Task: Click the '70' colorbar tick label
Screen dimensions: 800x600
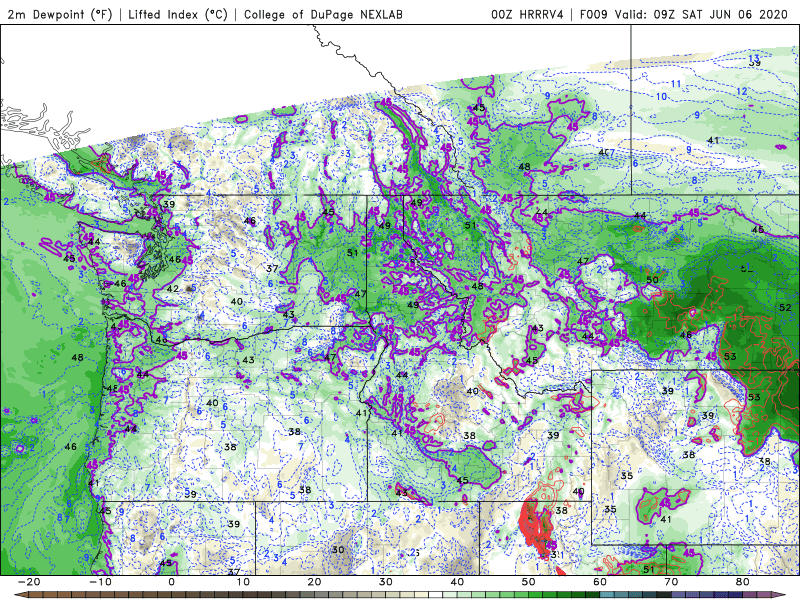Action: click(671, 582)
